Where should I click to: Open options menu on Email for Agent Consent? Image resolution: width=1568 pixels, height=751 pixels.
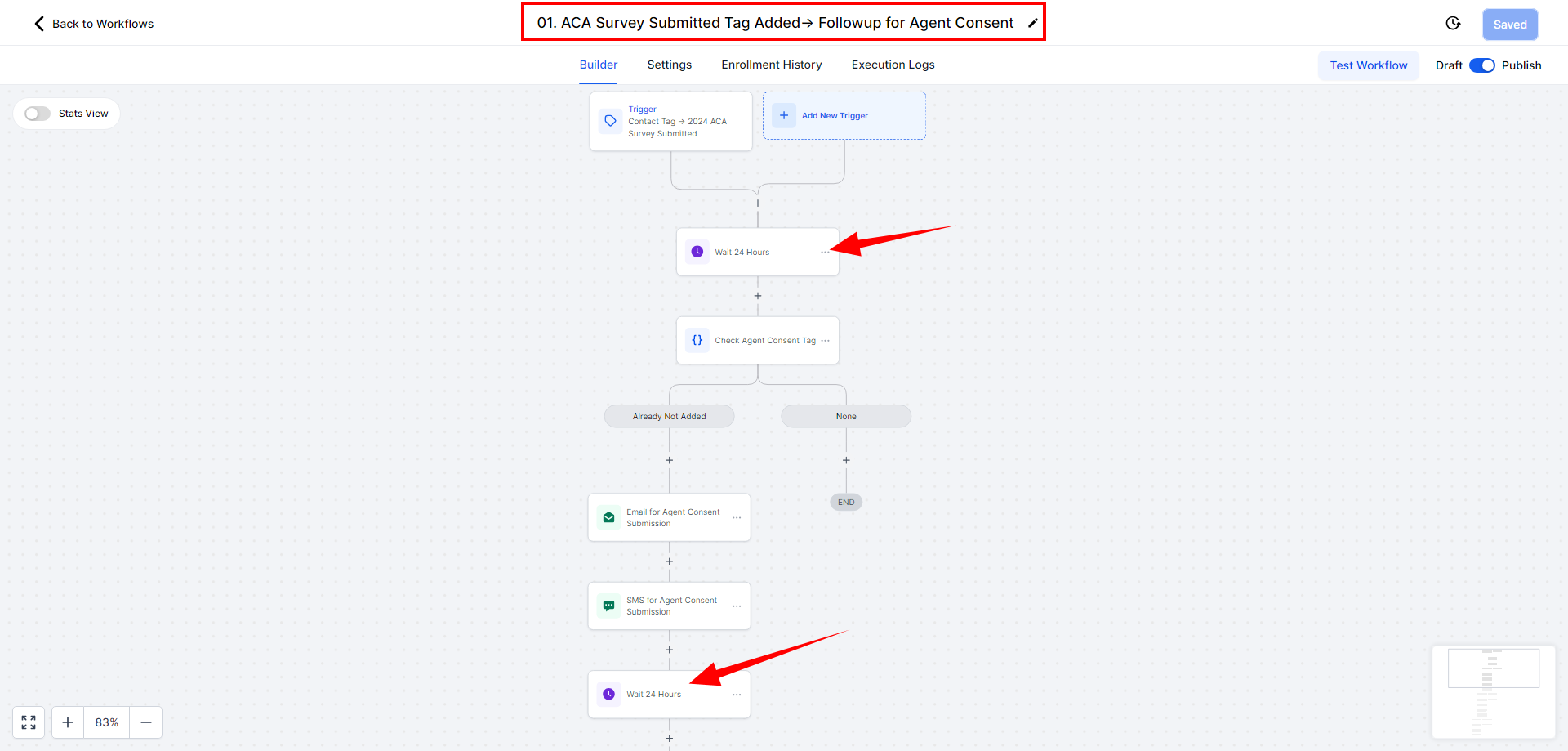tap(737, 518)
